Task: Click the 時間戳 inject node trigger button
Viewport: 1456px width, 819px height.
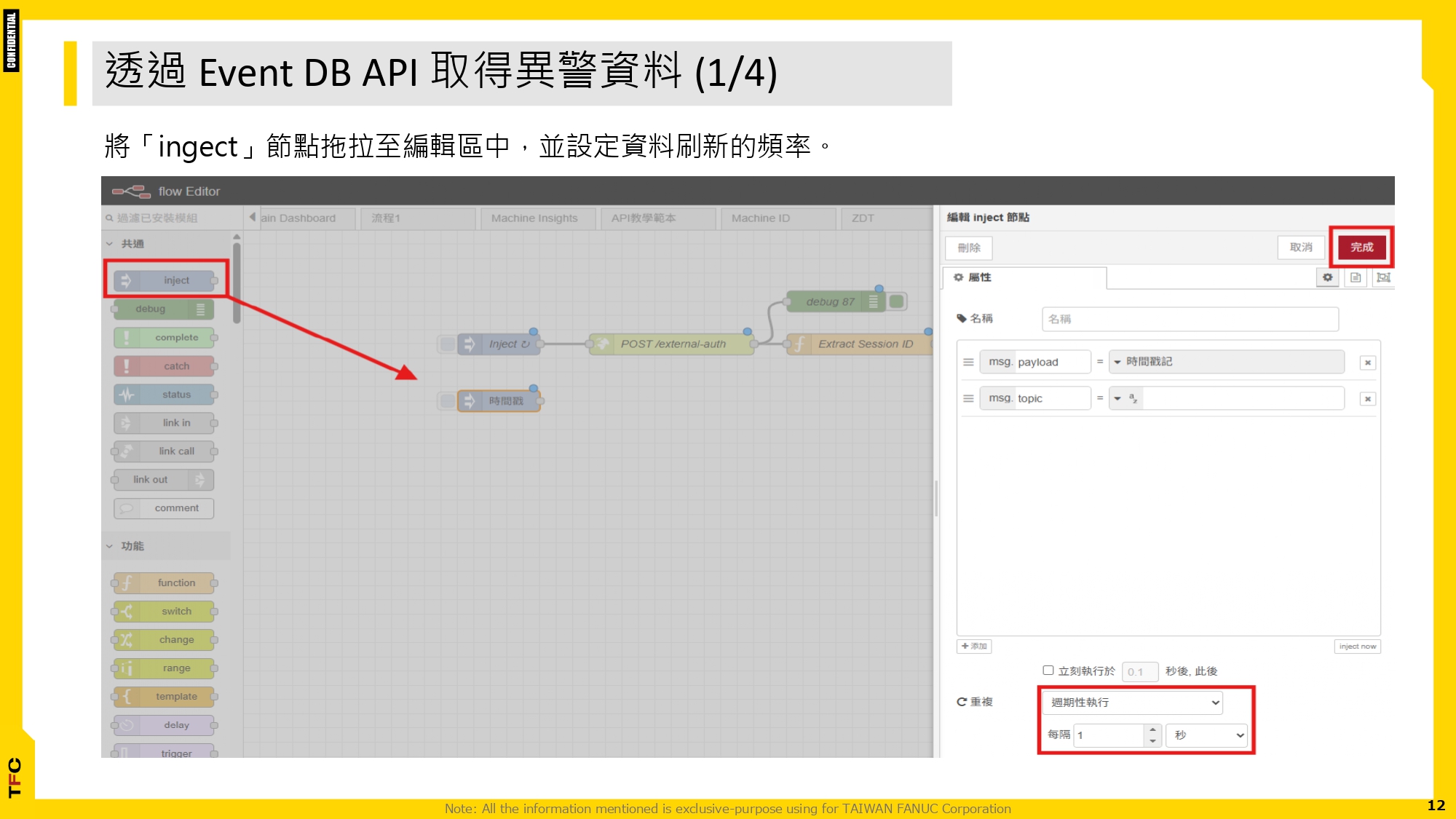Action: coord(447,401)
